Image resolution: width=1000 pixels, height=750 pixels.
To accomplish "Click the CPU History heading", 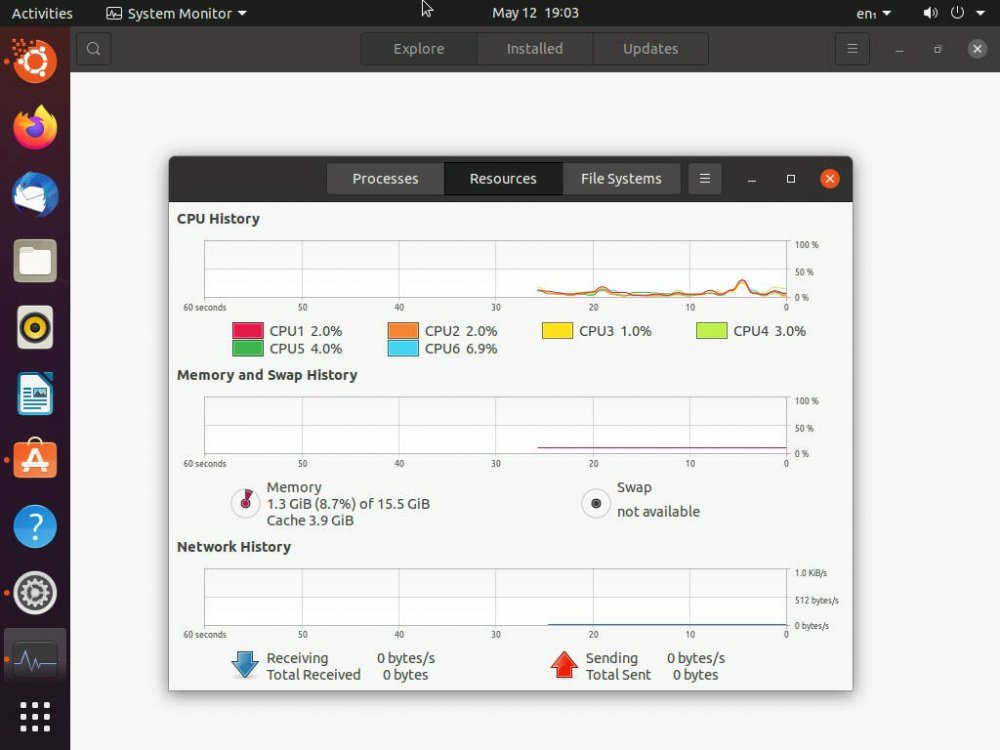I will click(218, 219).
